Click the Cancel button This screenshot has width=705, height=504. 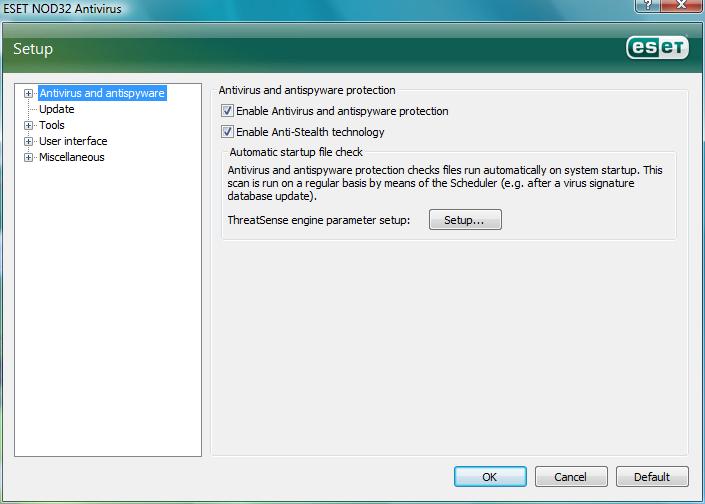point(571,477)
